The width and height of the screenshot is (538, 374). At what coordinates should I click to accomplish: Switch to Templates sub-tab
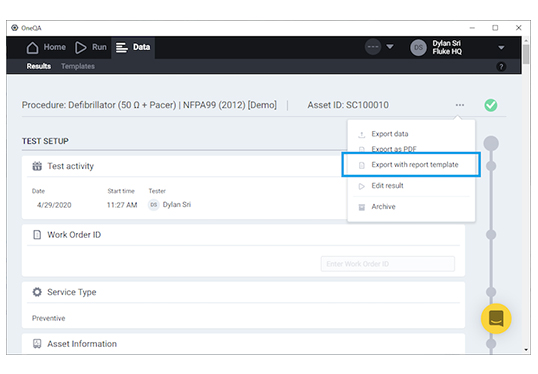pyautogui.click(x=78, y=66)
